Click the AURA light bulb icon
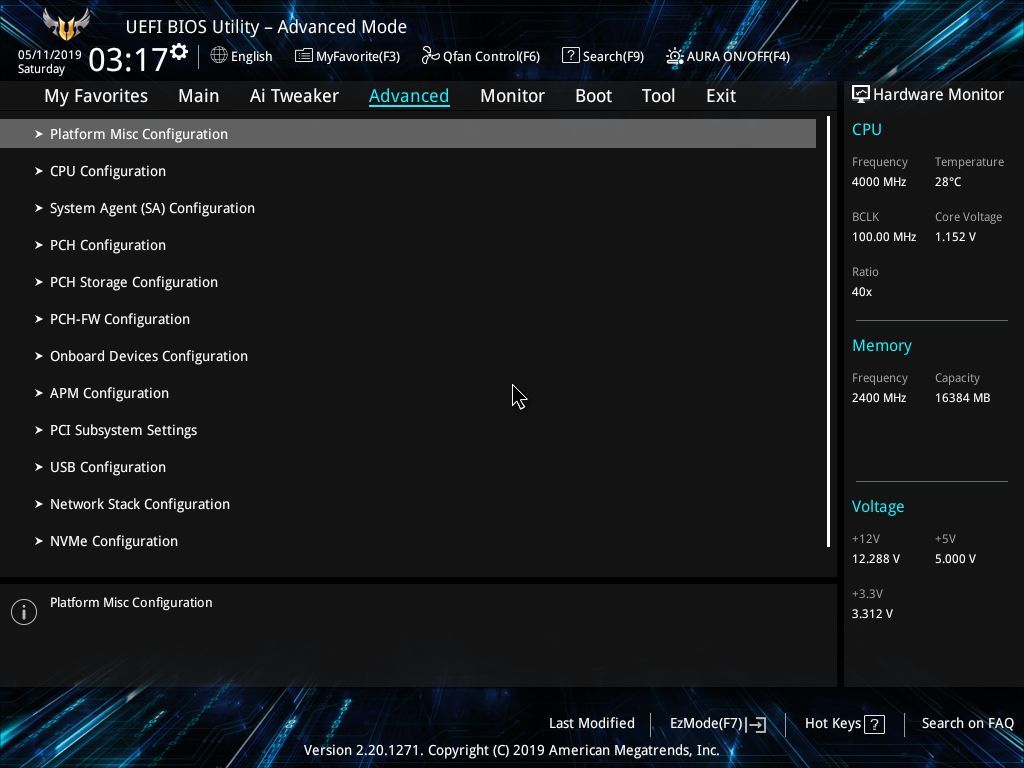Viewport: 1024px width, 768px height. click(675, 56)
